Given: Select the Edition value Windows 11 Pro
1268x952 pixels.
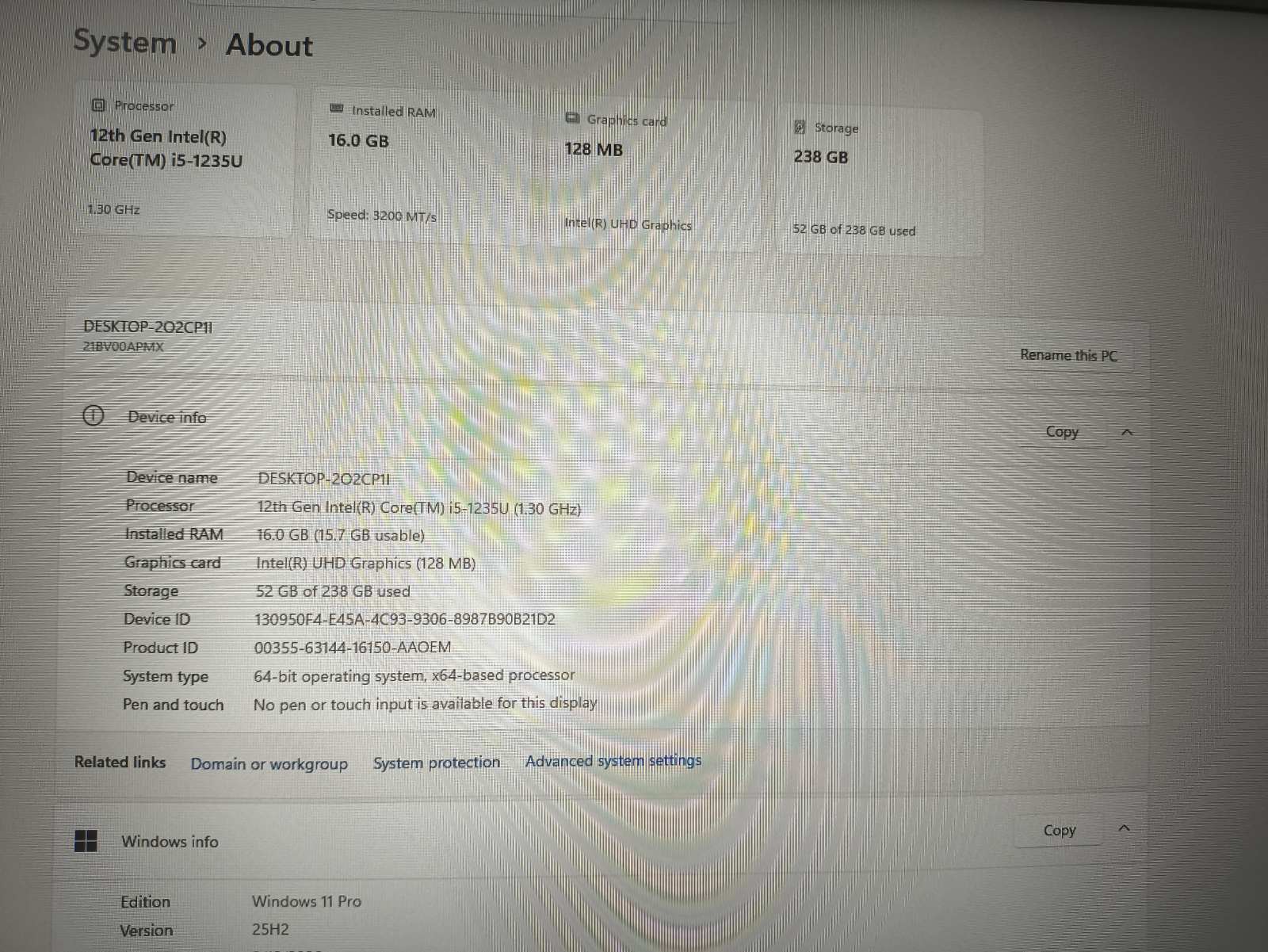Looking at the screenshot, I should point(307,901).
